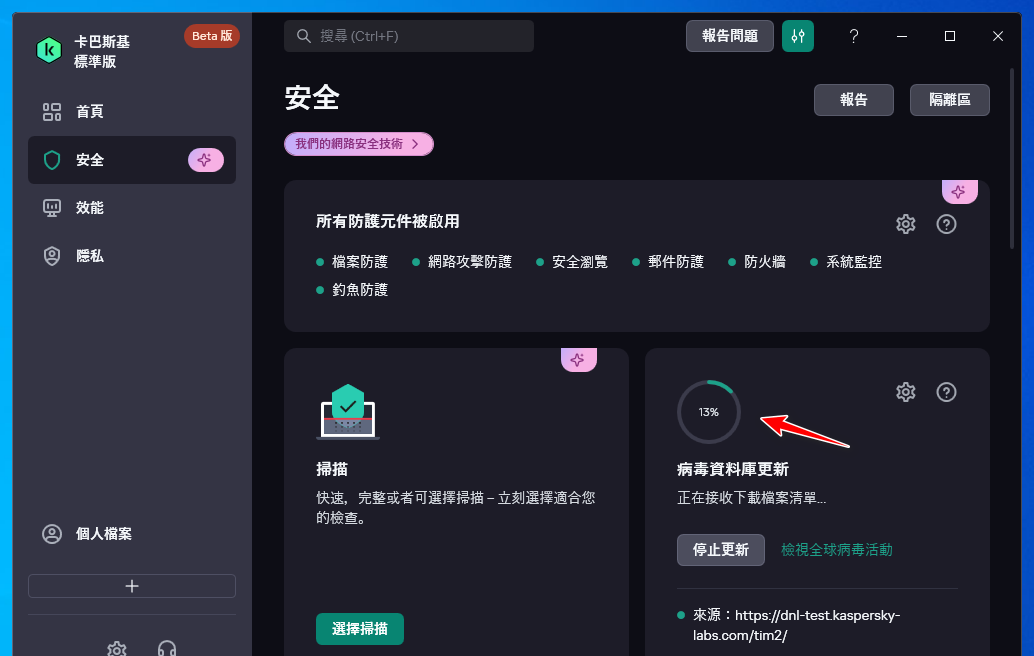This screenshot has width=1034, height=656.
Task: Click the 選擇掃描 button
Action: pyautogui.click(x=359, y=629)
